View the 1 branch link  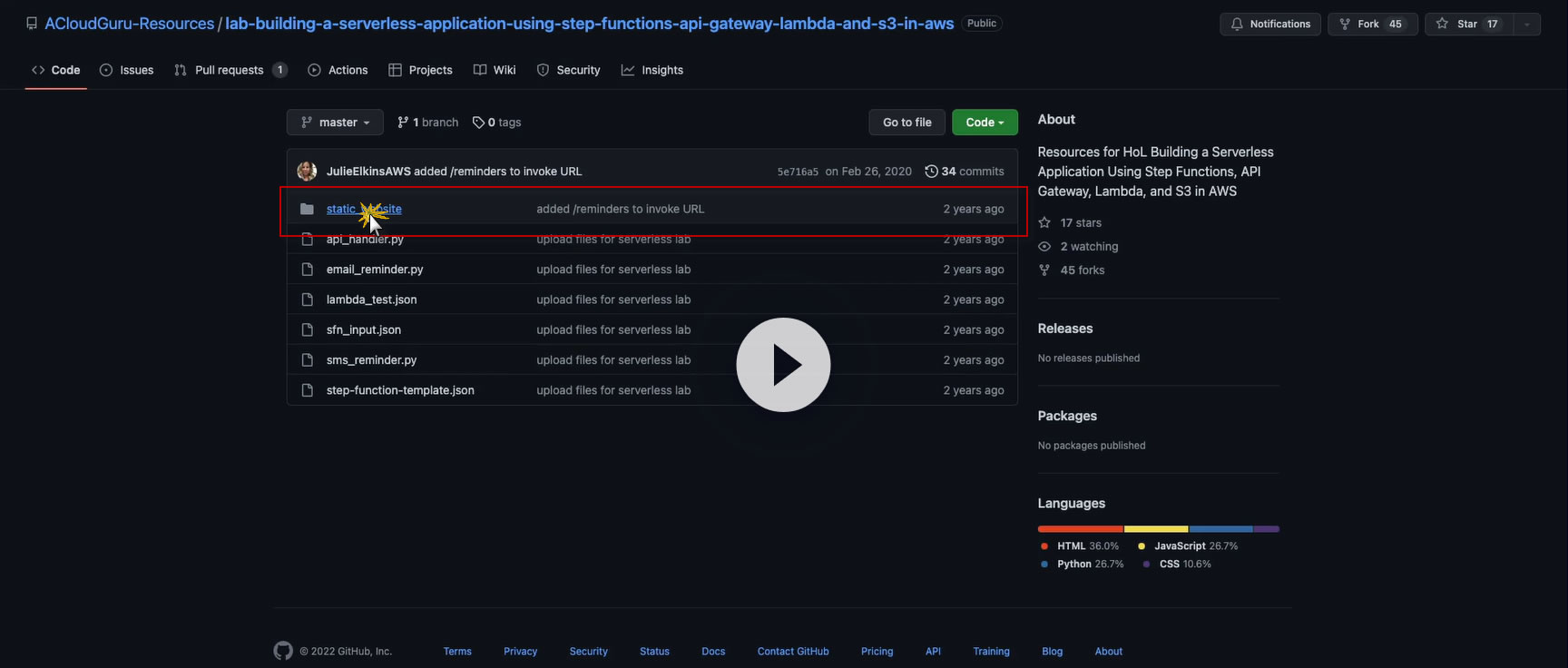click(428, 123)
